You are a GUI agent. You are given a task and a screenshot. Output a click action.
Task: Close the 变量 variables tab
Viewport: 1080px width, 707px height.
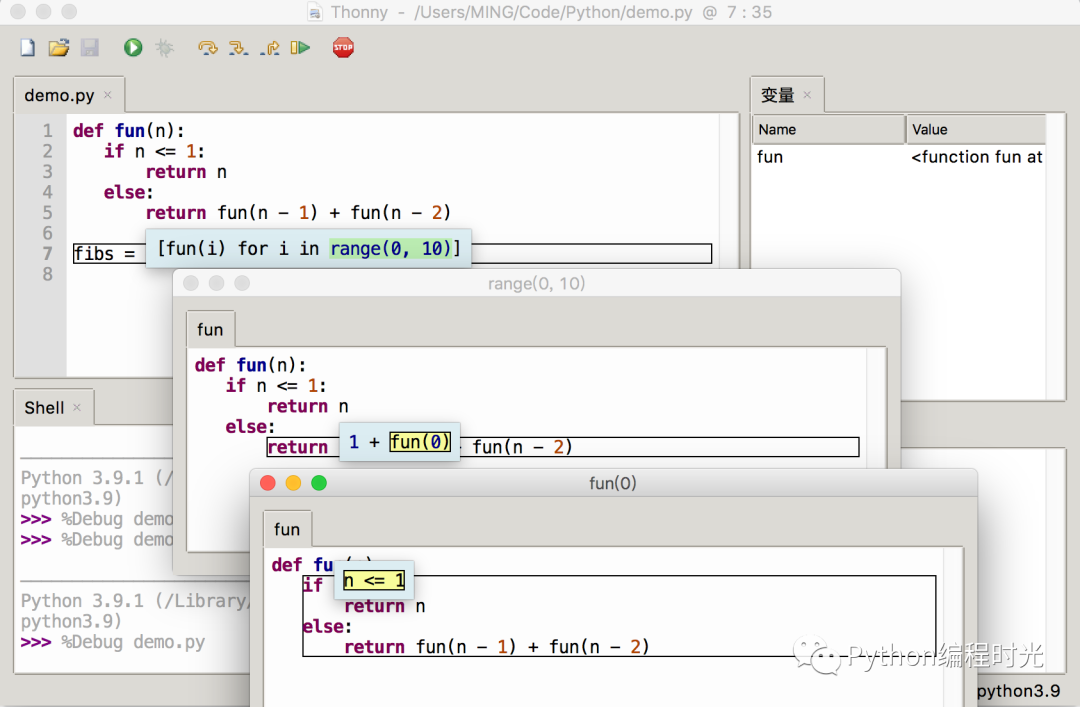pyautogui.click(x=807, y=94)
